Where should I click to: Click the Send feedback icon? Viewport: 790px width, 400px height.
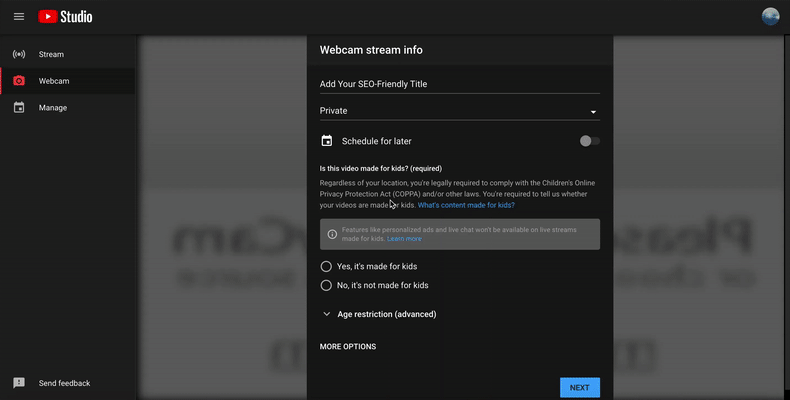pyautogui.click(x=18, y=383)
